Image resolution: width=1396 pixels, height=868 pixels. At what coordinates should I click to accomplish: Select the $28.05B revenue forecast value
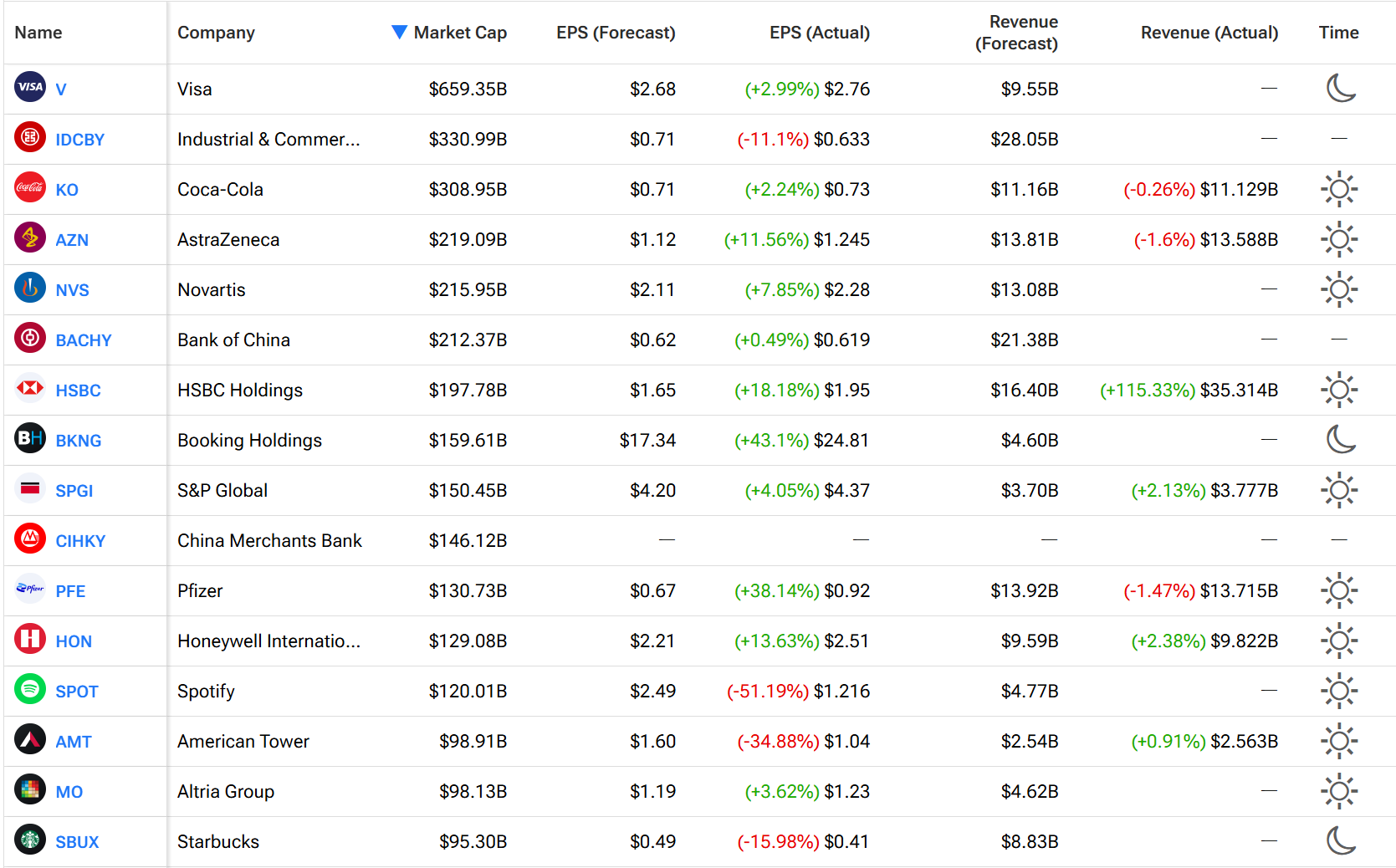(x=1025, y=139)
